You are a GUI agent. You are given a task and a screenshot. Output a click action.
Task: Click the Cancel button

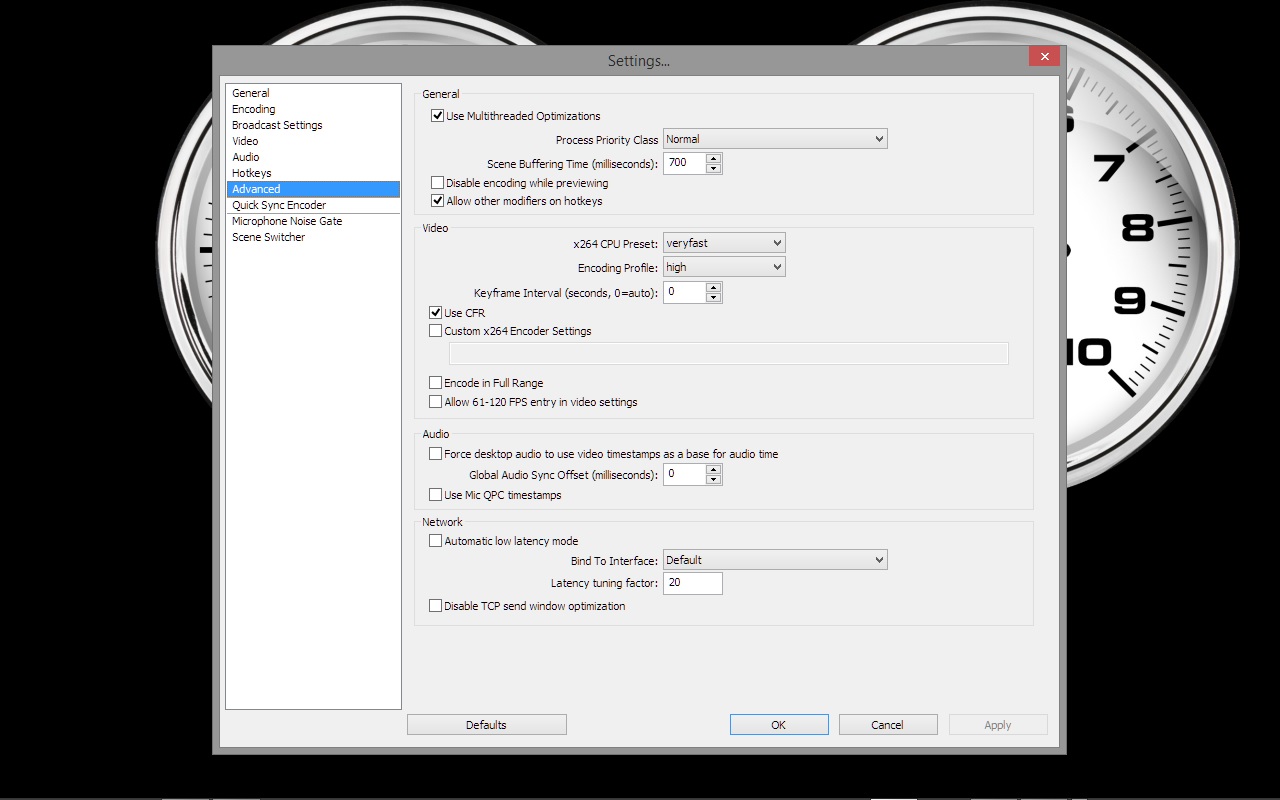click(x=888, y=725)
